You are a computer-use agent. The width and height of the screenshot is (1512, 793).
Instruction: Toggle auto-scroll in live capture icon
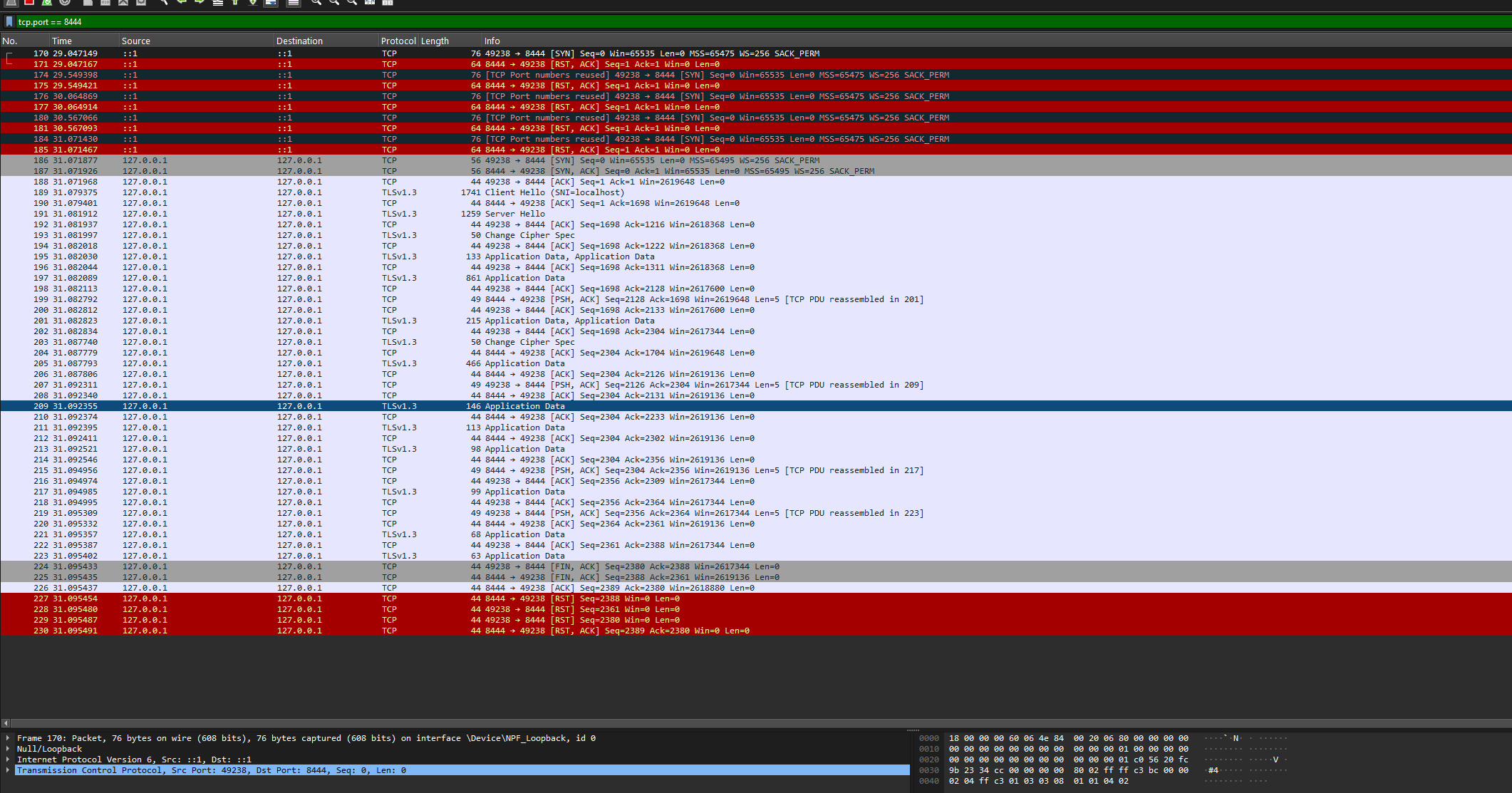pyautogui.click(x=271, y=2)
